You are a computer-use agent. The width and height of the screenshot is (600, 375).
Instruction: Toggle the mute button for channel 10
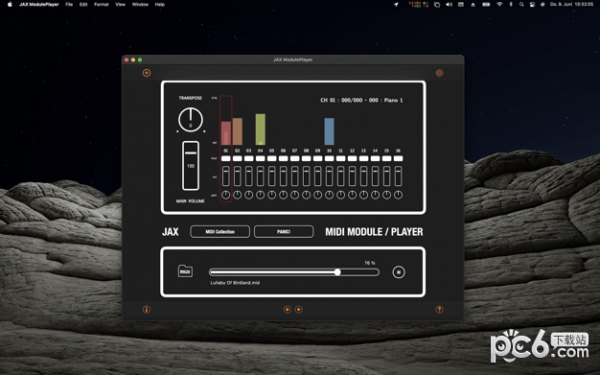click(x=329, y=158)
